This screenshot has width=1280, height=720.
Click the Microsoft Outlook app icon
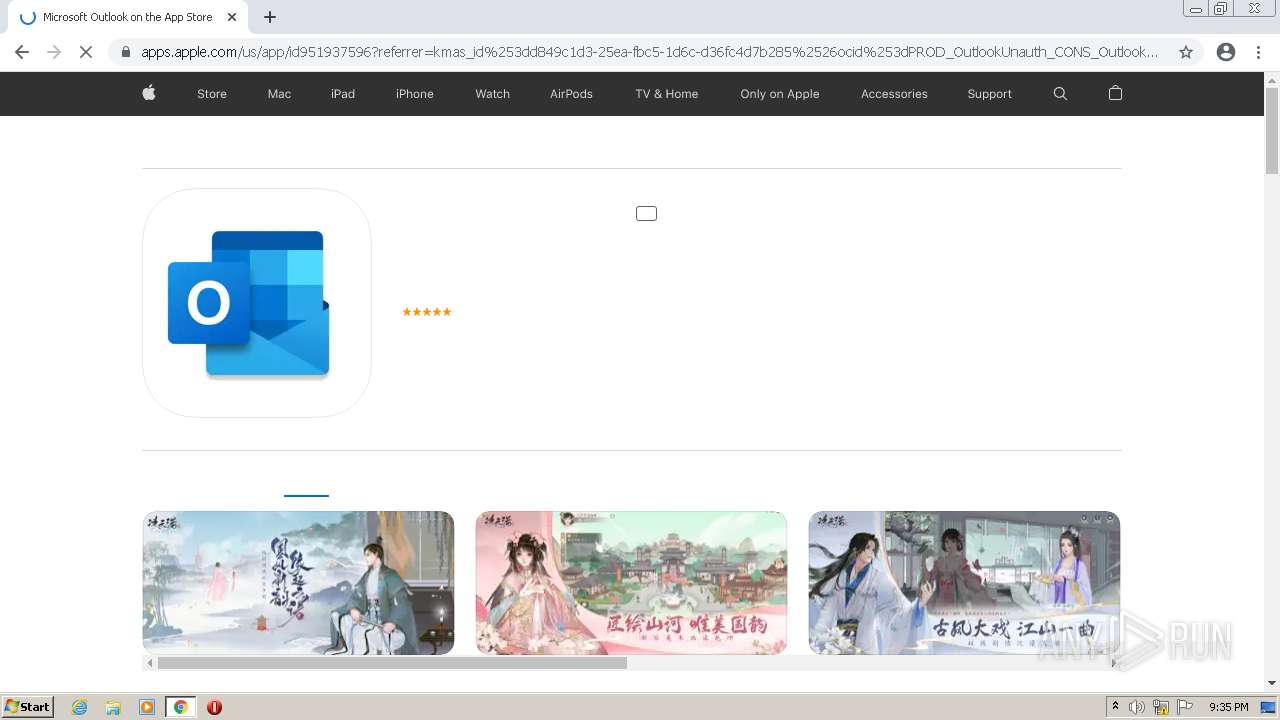pyautogui.click(x=257, y=303)
